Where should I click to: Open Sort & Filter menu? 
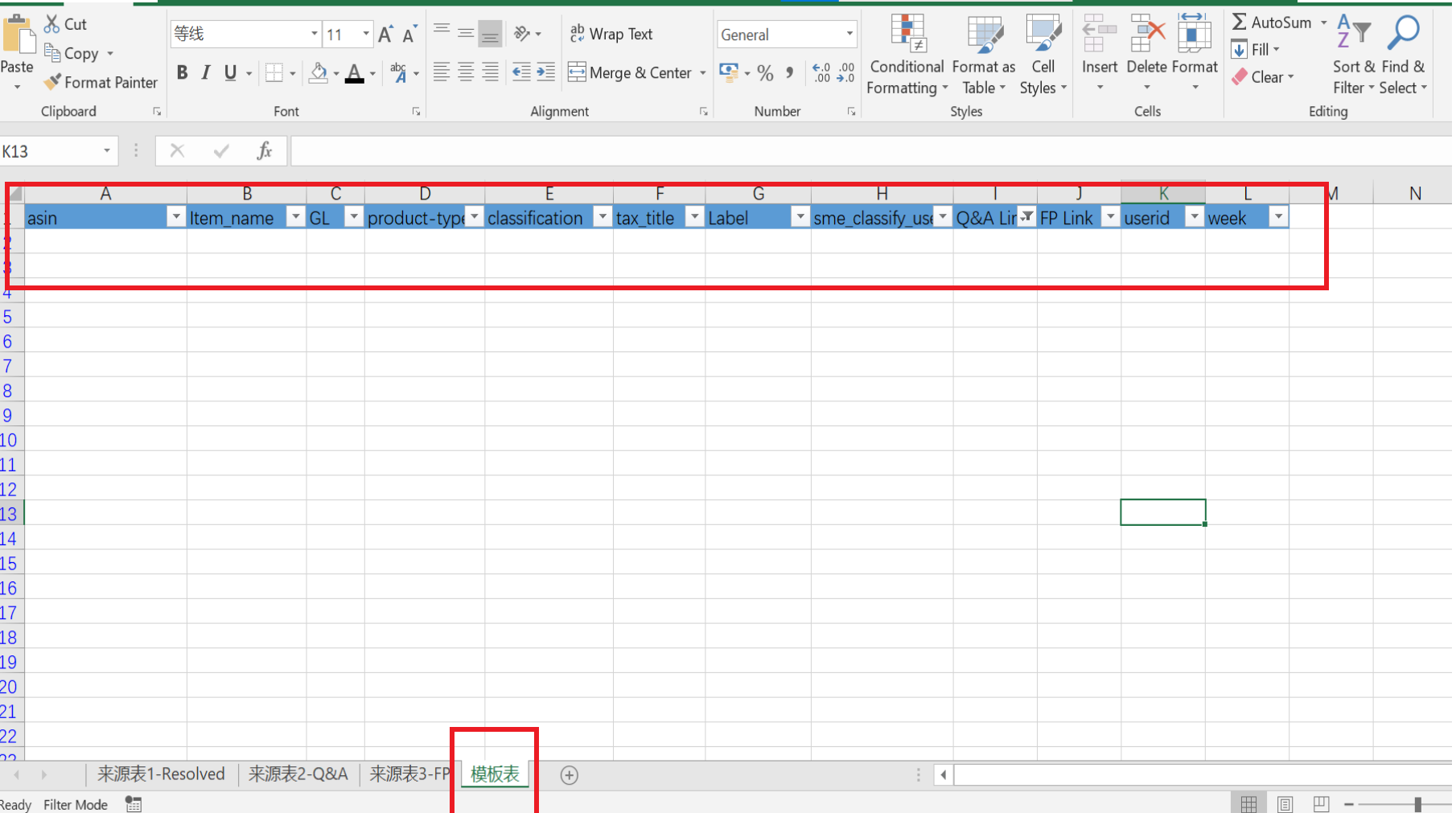(x=1354, y=55)
